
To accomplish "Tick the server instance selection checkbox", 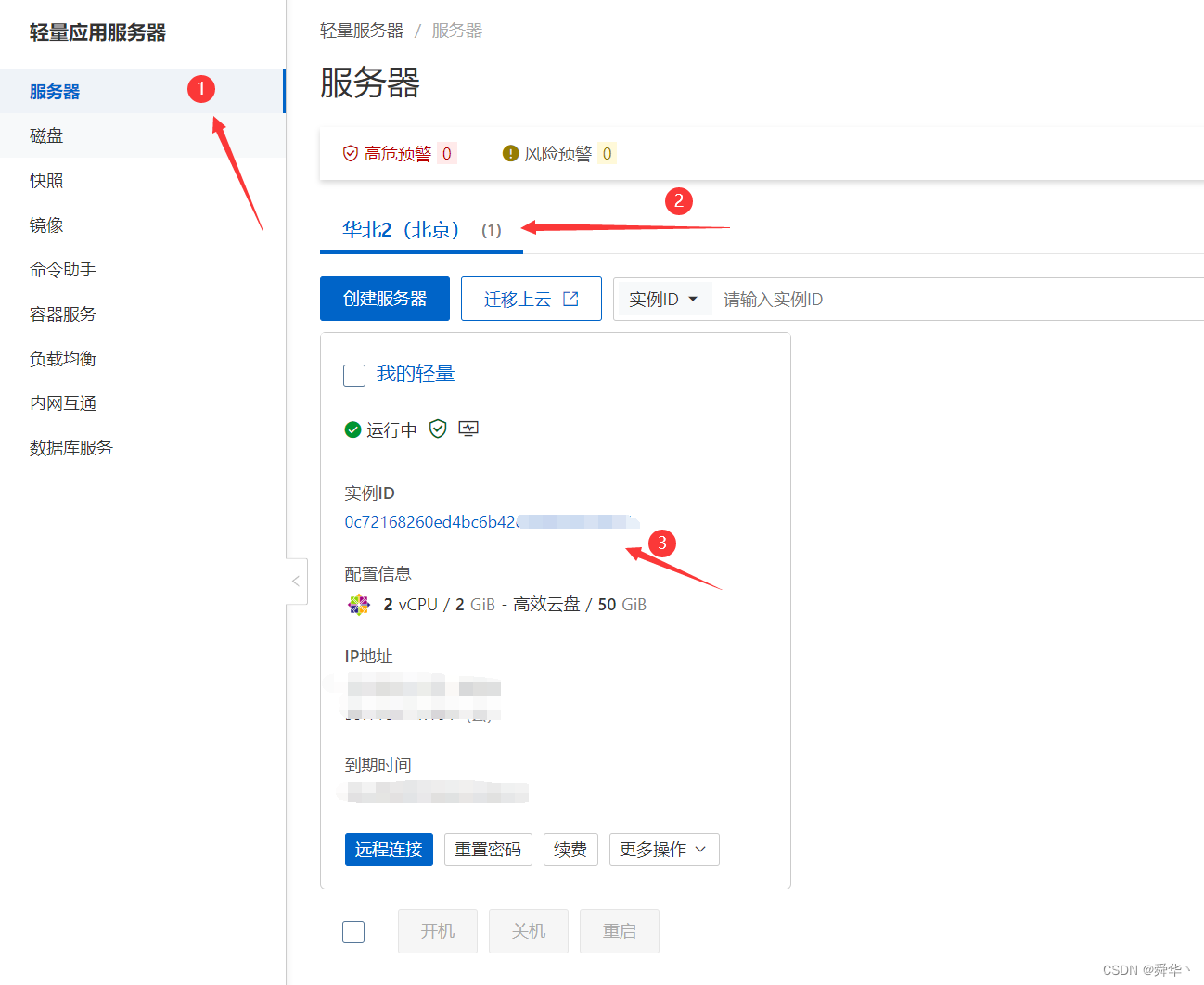I will [354, 376].
